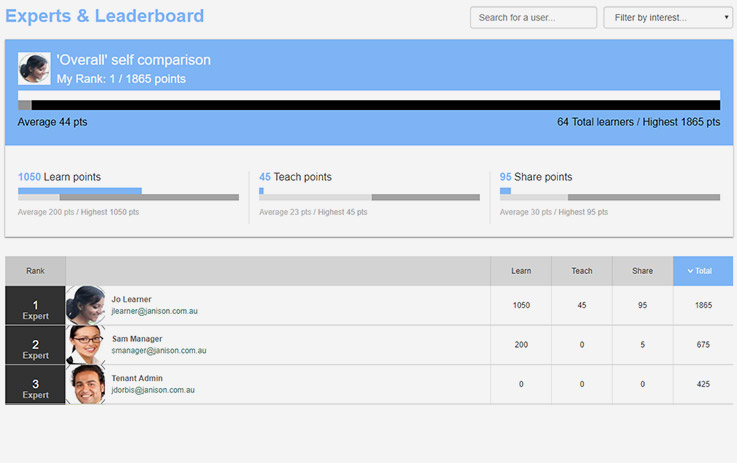The width and height of the screenshot is (737, 463).
Task: Open Sam Manager's profile photo
Action: (86, 345)
